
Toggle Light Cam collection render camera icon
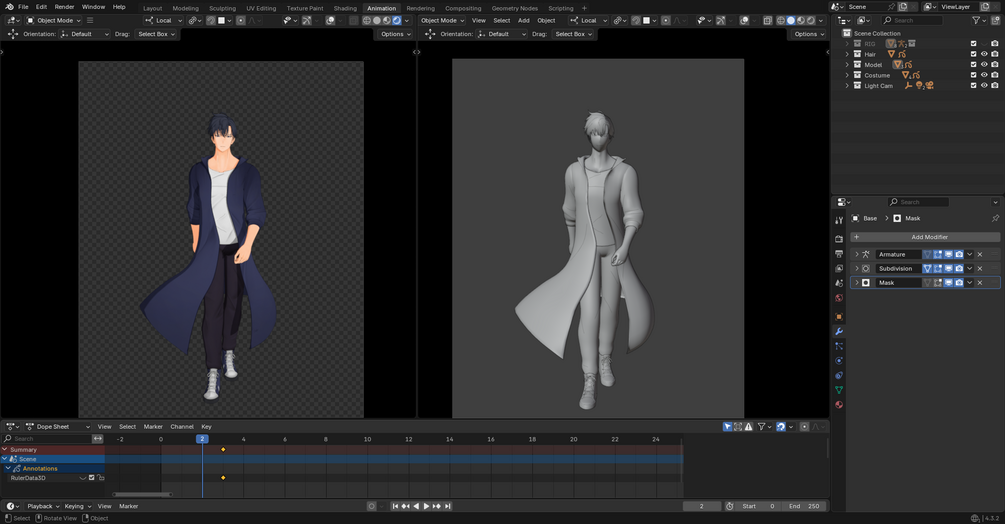[x=995, y=86]
